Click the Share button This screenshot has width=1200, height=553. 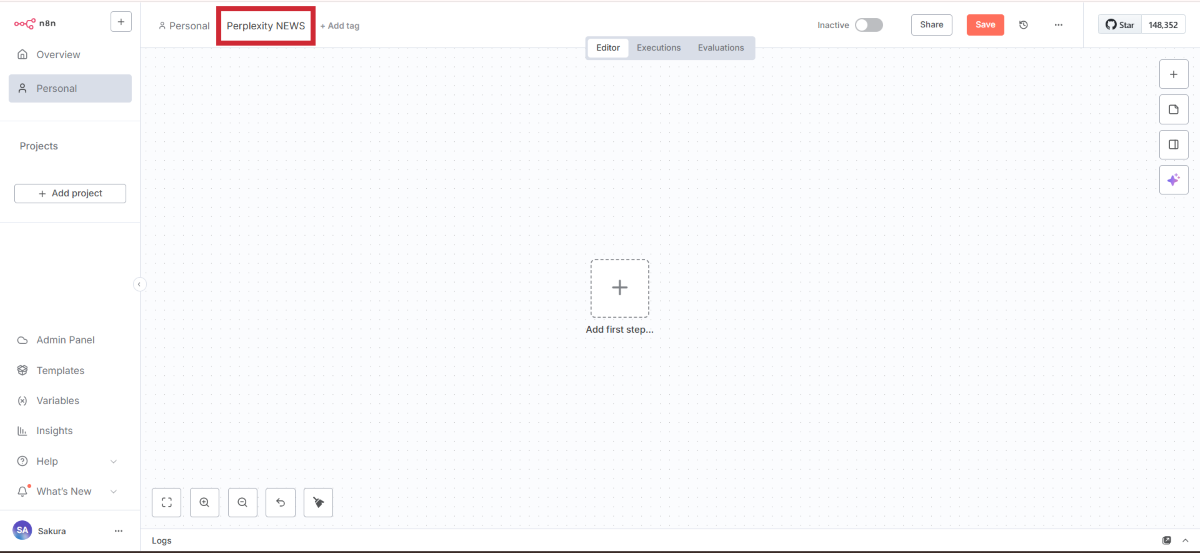pos(931,25)
